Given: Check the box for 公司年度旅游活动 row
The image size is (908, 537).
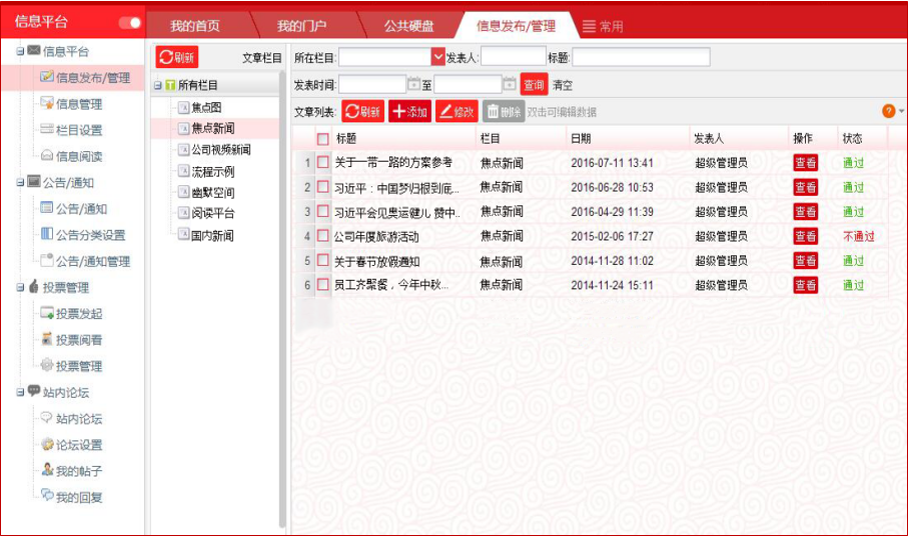Looking at the screenshot, I should pyautogui.click(x=323, y=236).
